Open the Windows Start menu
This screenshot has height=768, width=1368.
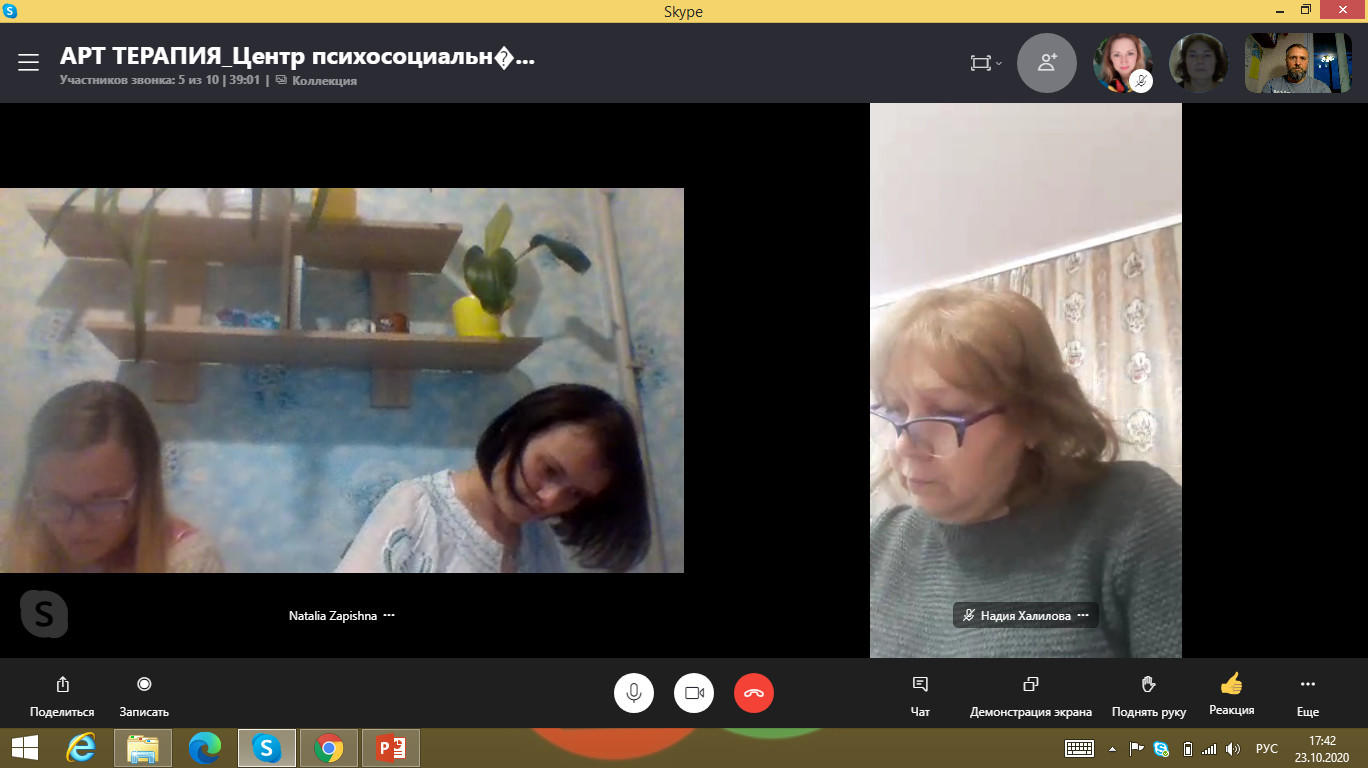25,748
